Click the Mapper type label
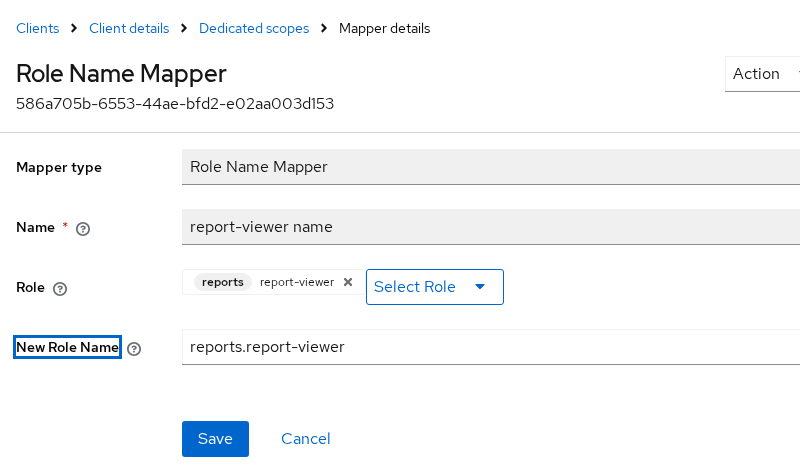The width and height of the screenshot is (800, 476). point(59,167)
